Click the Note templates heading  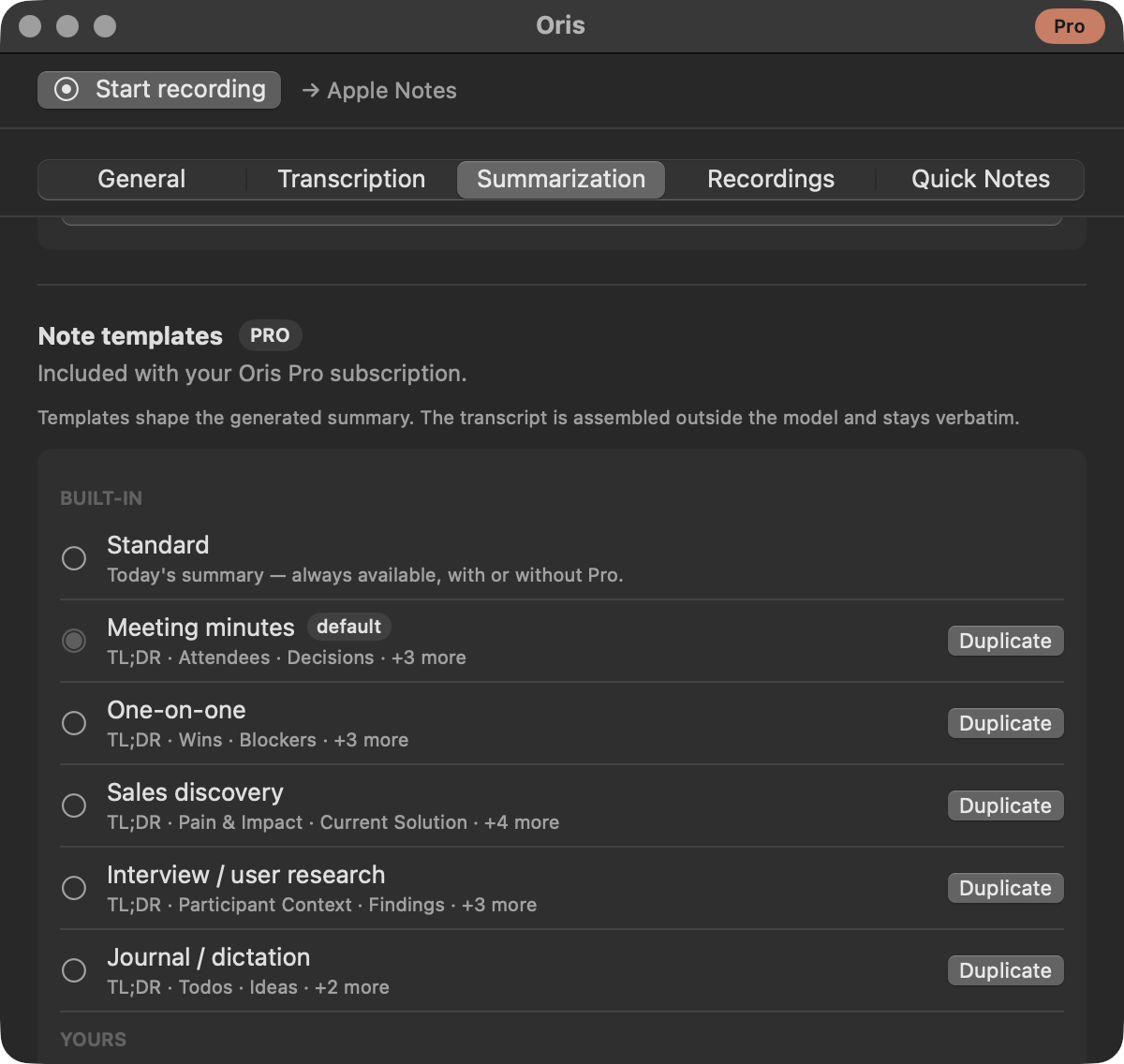(130, 336)
